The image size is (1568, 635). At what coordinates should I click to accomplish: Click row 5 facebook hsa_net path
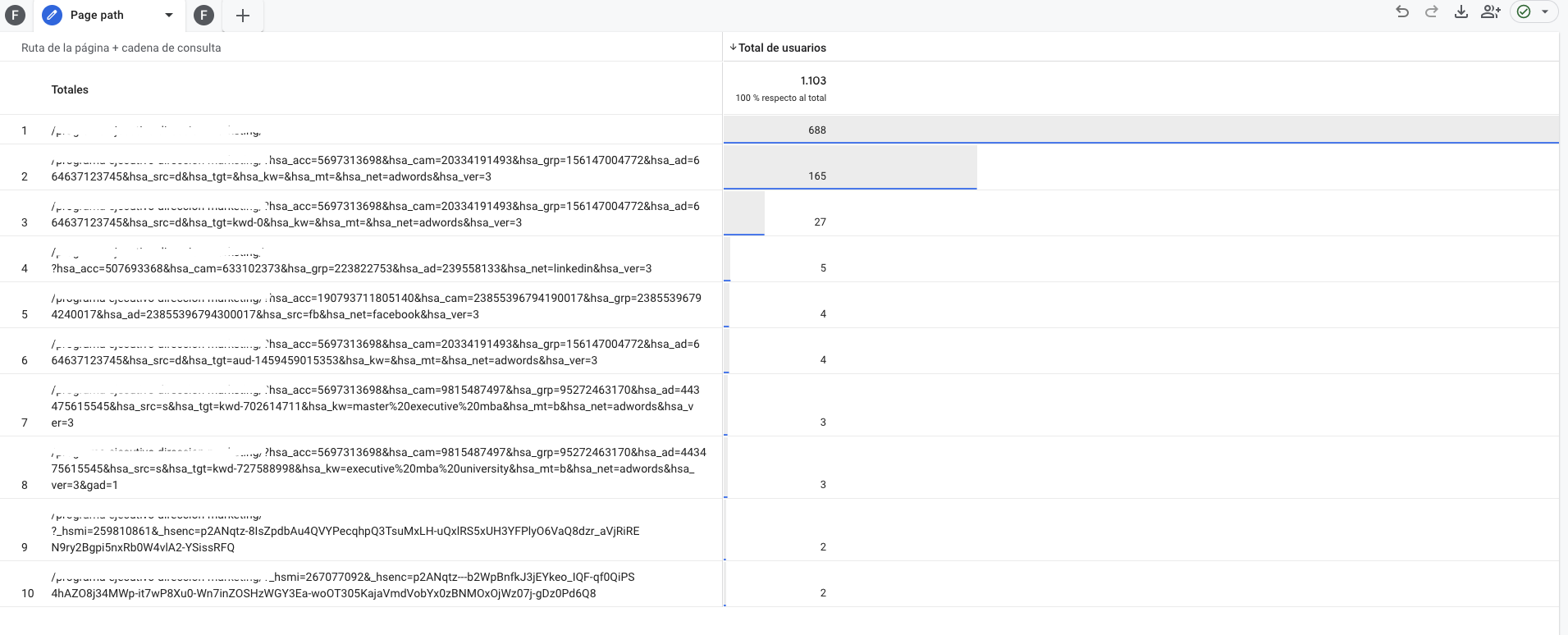376,306
